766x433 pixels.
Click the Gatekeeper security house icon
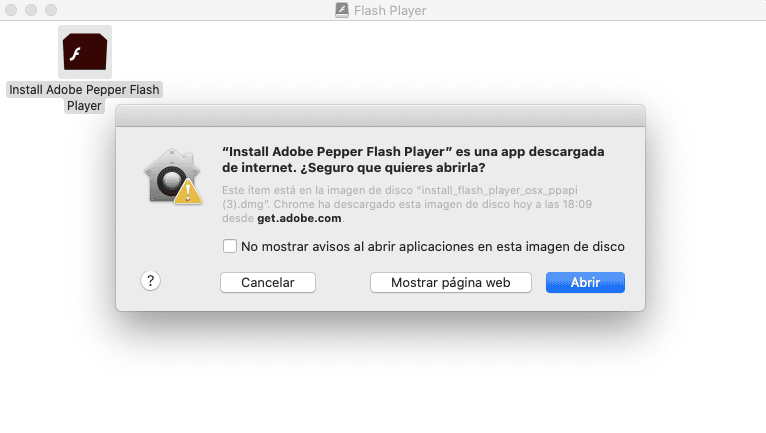point(172,176)
